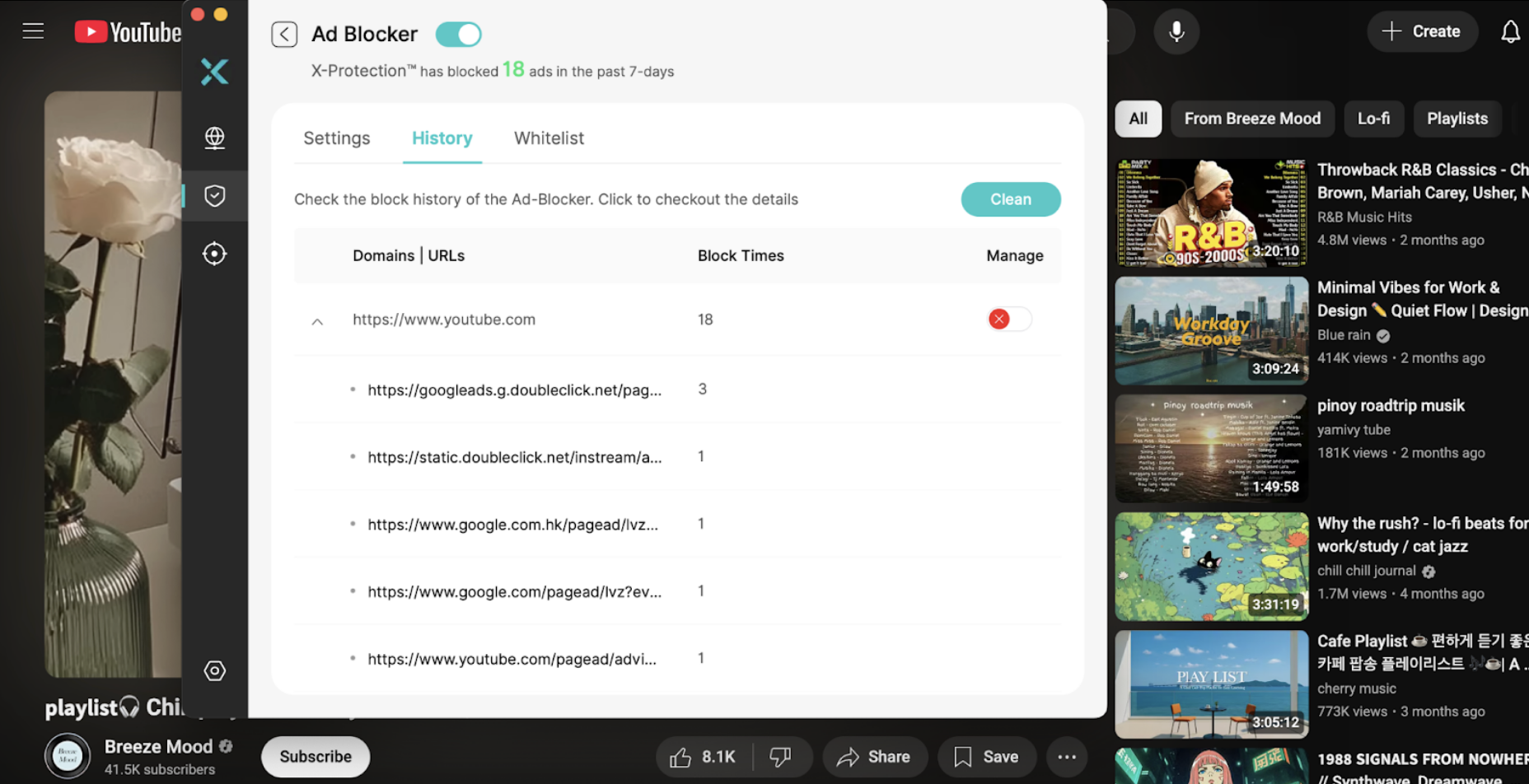Open the crosshair target sidebar icon

[x=214, y=254]
